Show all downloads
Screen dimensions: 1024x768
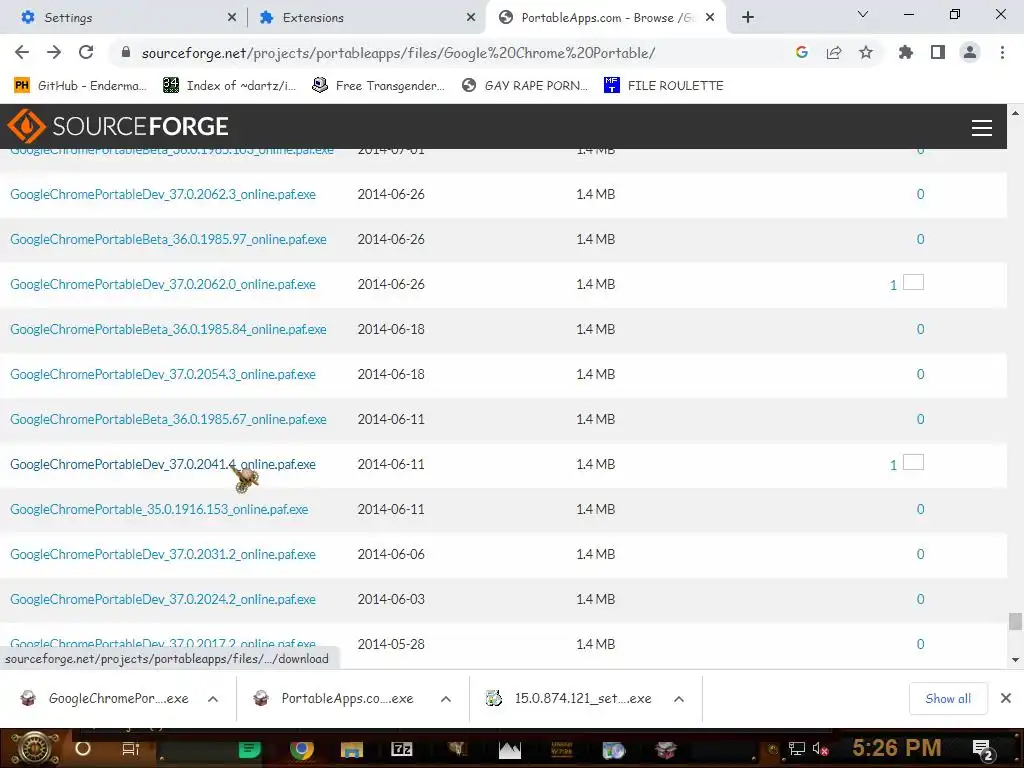948,699
